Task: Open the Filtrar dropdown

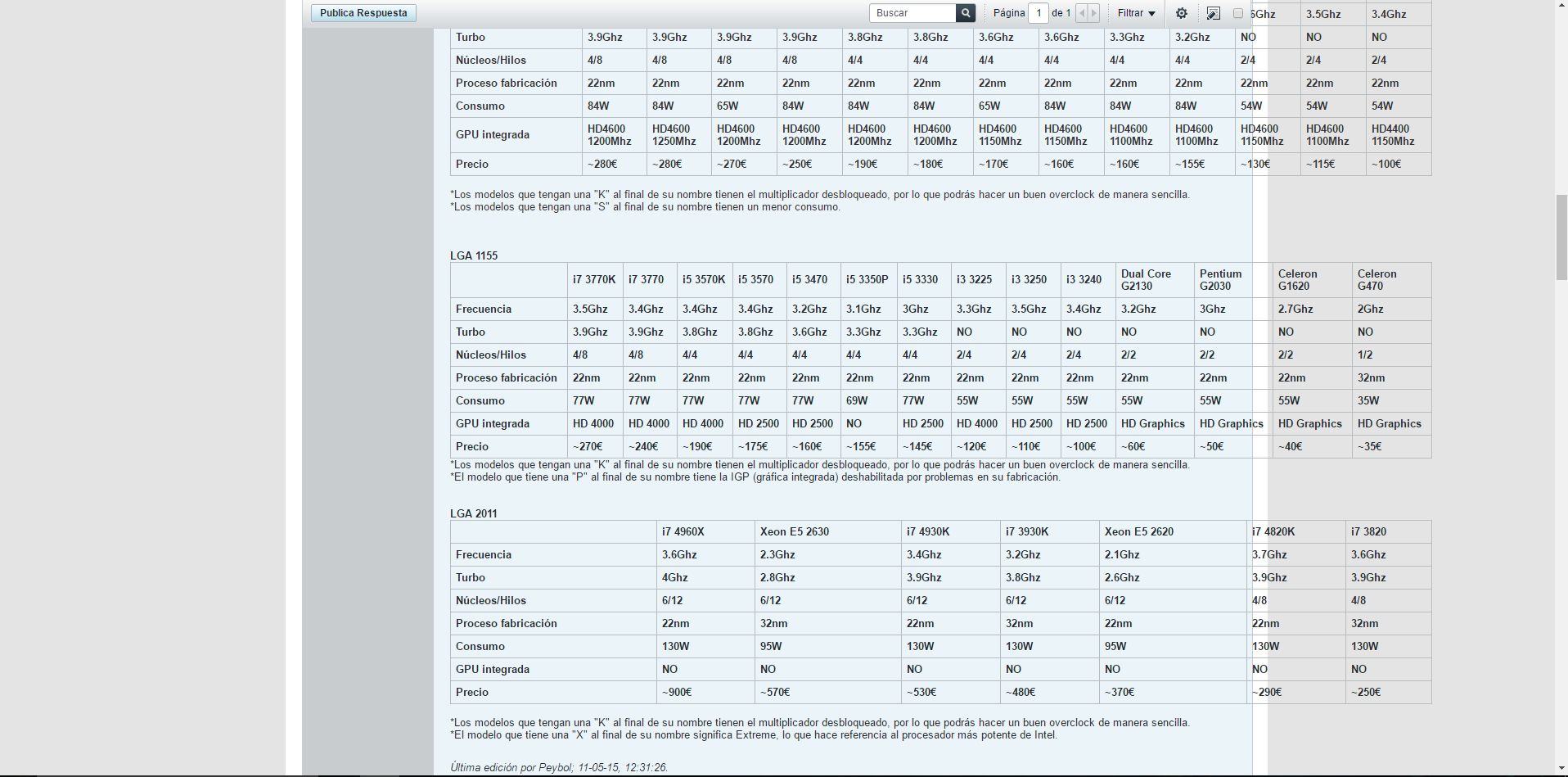Action: click(x=1137, y=13)
